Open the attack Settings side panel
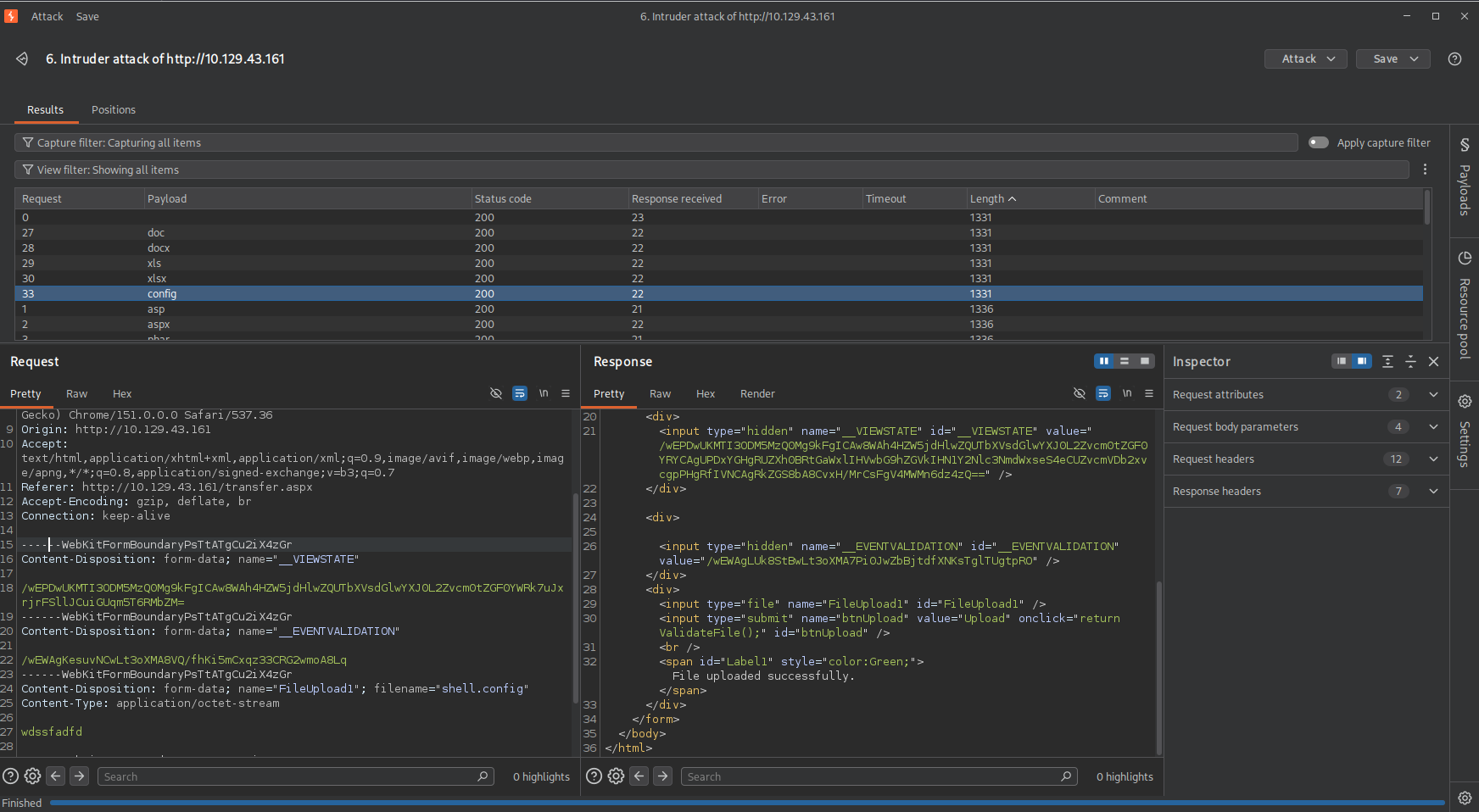 [1464, 431]
